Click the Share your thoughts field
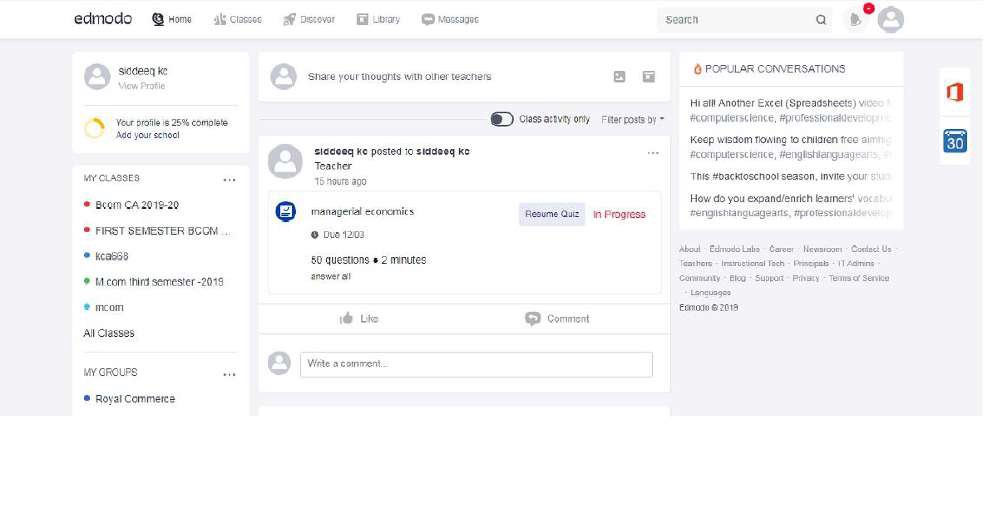The width and height of the screenshot is (989, 525). tap(399, 76)
